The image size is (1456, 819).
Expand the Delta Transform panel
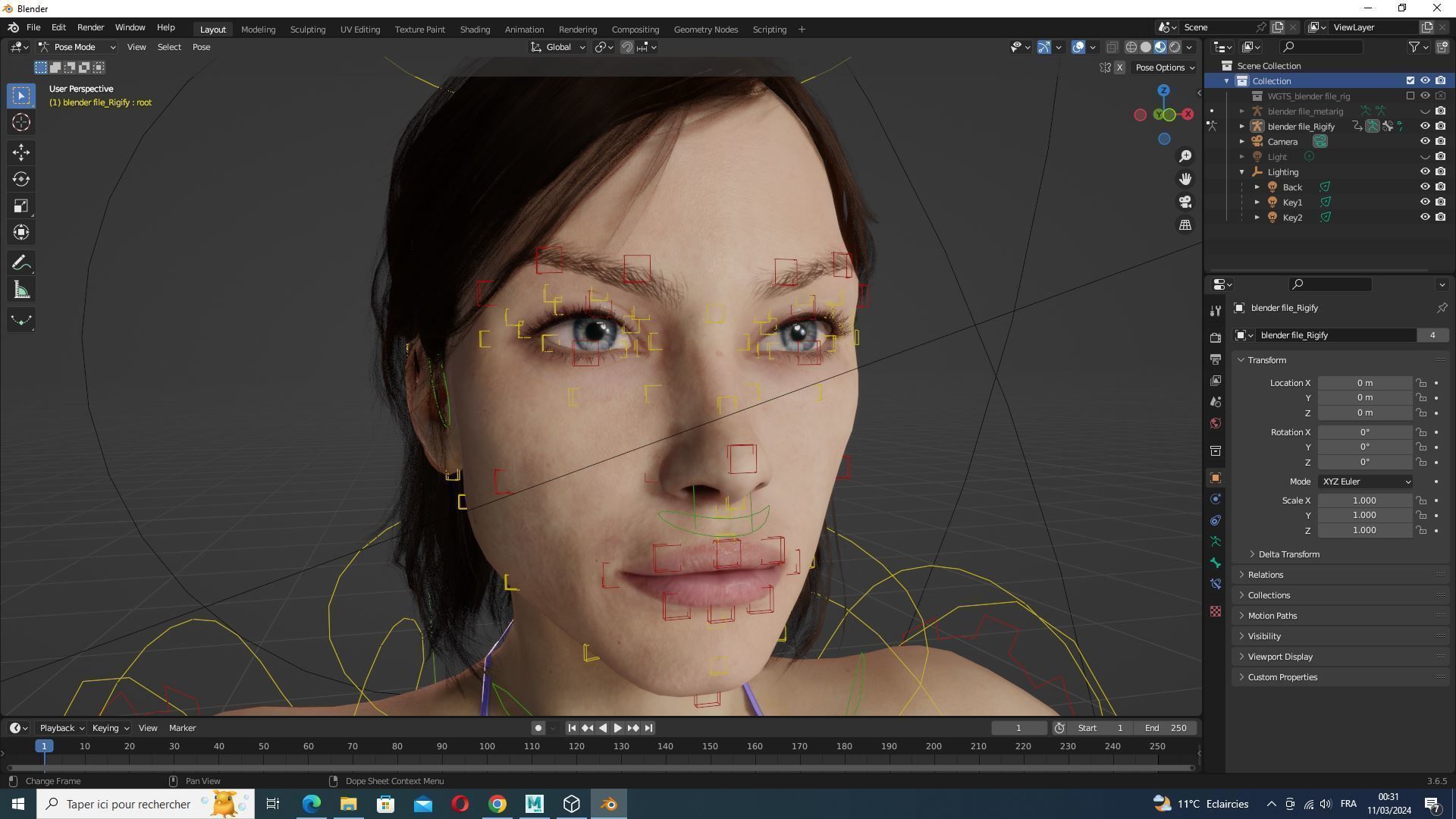click(x=1288, y=554)
